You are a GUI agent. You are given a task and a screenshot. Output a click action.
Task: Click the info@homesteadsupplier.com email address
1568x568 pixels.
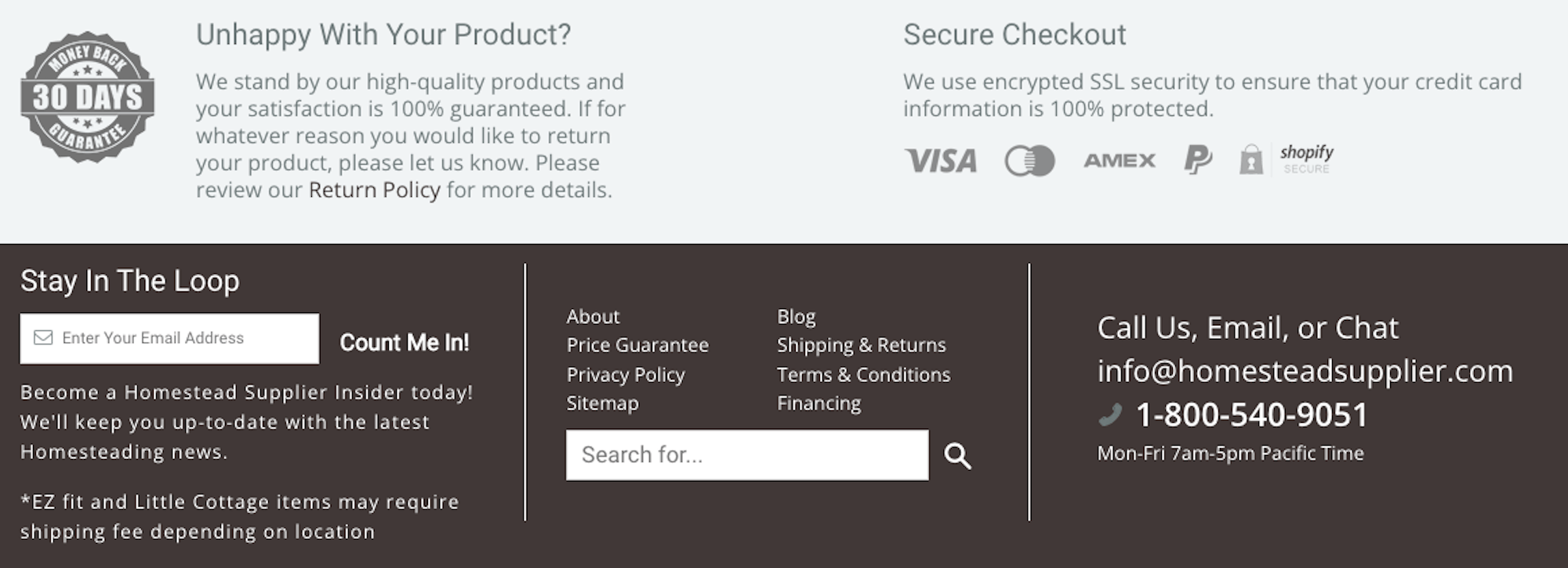tap(1305, 371)
